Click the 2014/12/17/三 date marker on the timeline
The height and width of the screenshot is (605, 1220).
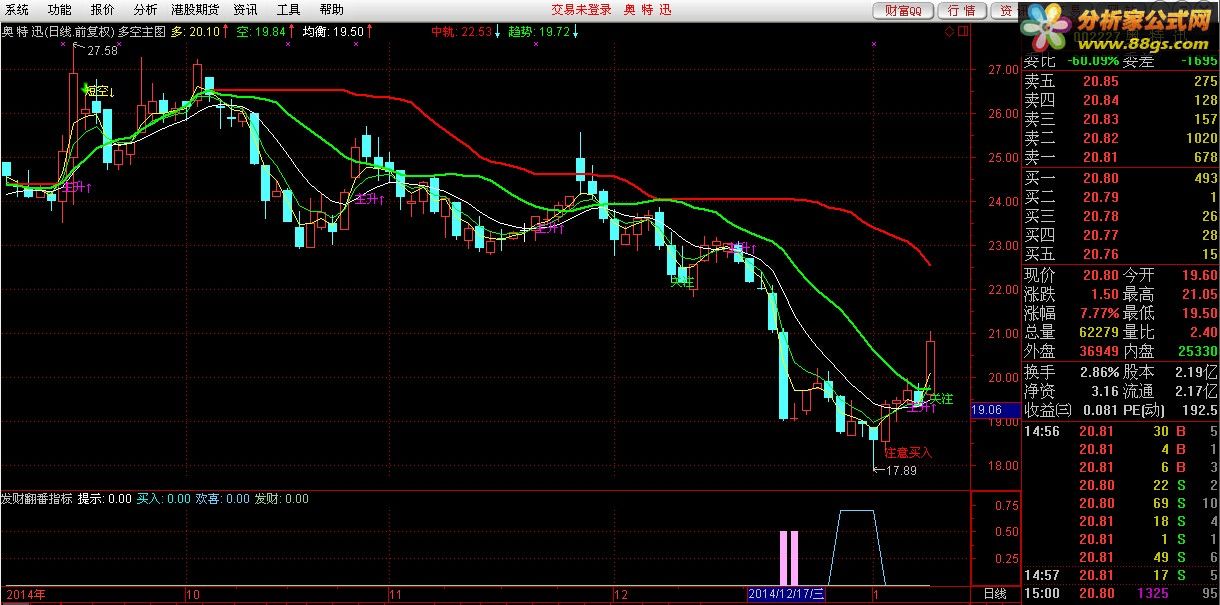[788, 594]
